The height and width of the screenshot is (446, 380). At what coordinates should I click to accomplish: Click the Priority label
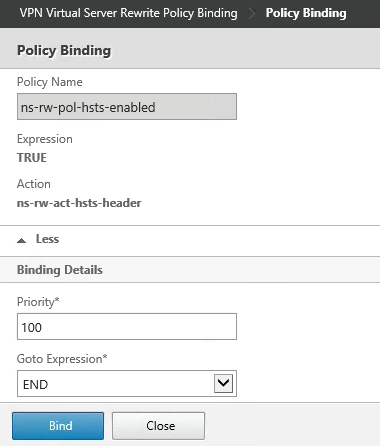[x=38, y=302]
